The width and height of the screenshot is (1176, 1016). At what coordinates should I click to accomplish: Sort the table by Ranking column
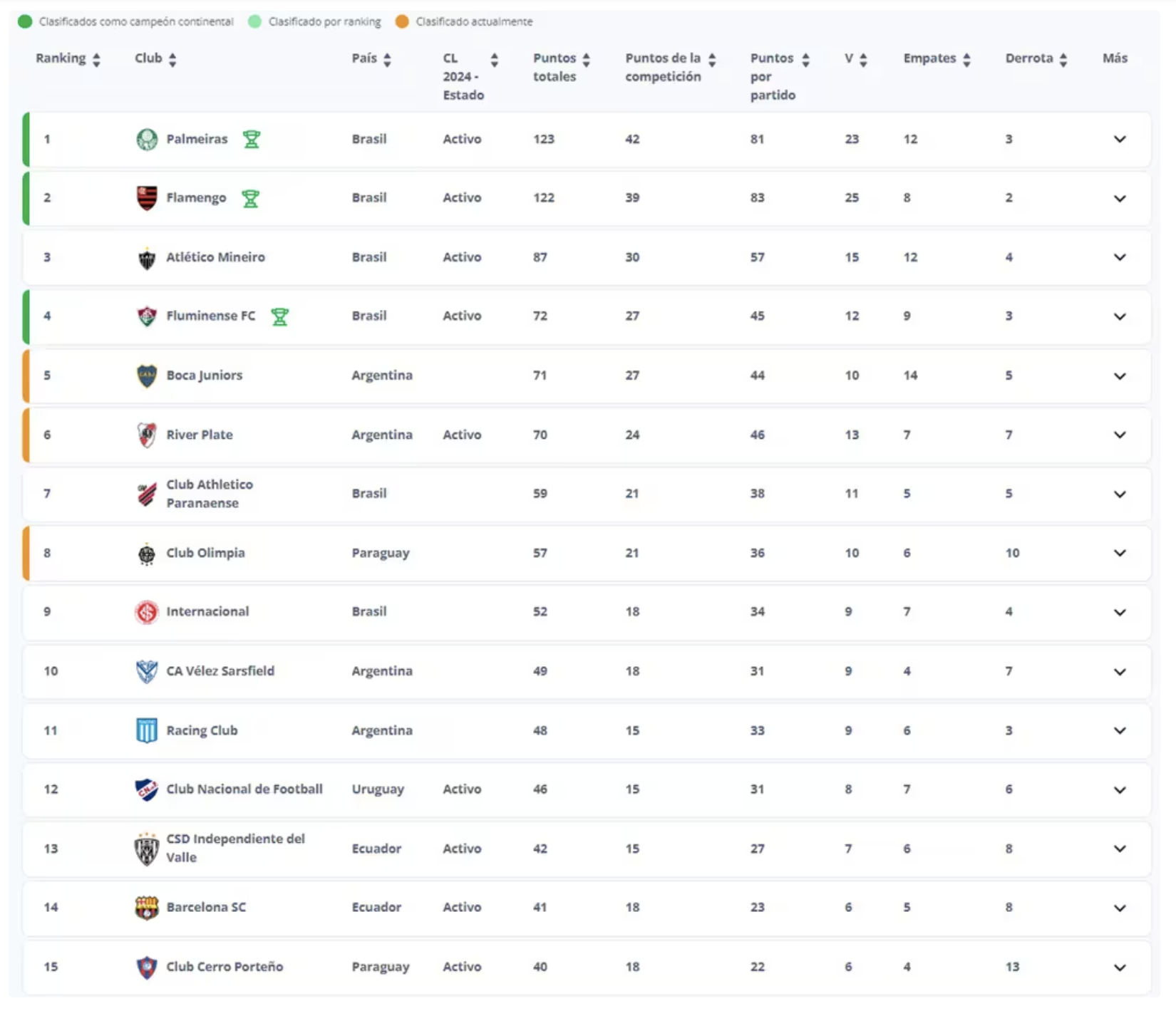pyautogui.click(x=96, y=59)
